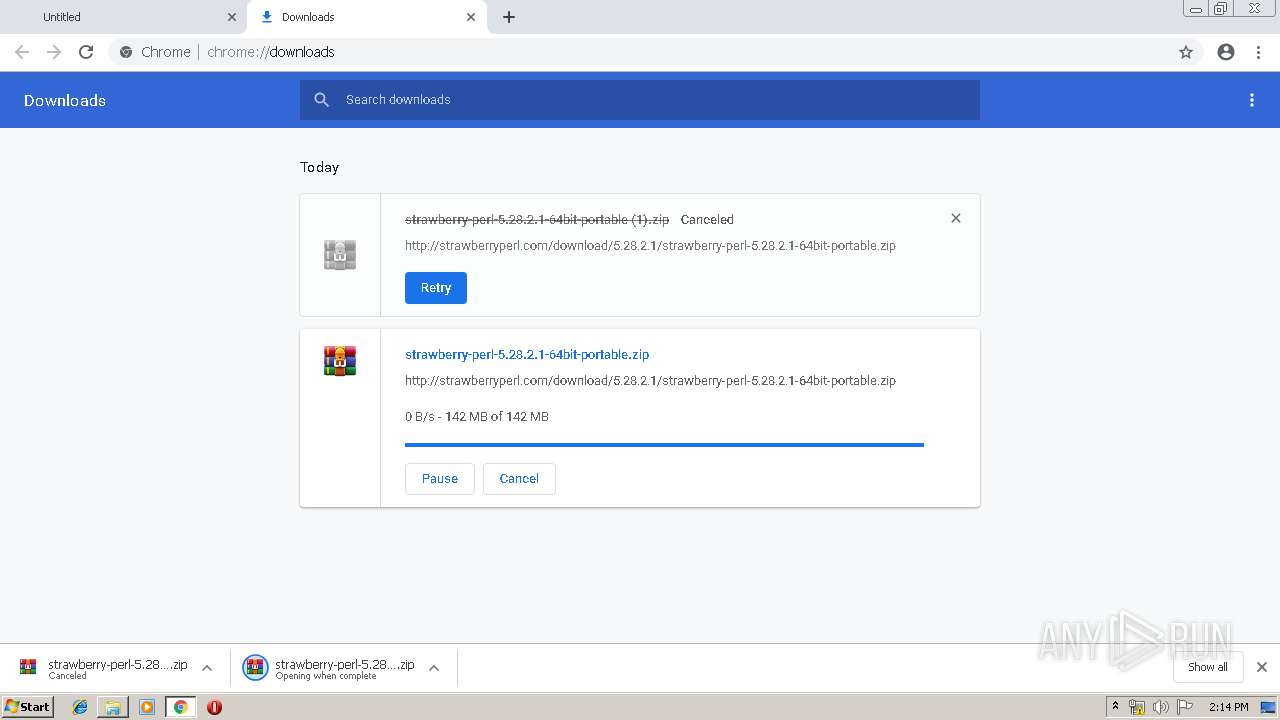Click search magnifier icon in Downloads
This screenshot has width=1280, height=720.
point(321,100)
